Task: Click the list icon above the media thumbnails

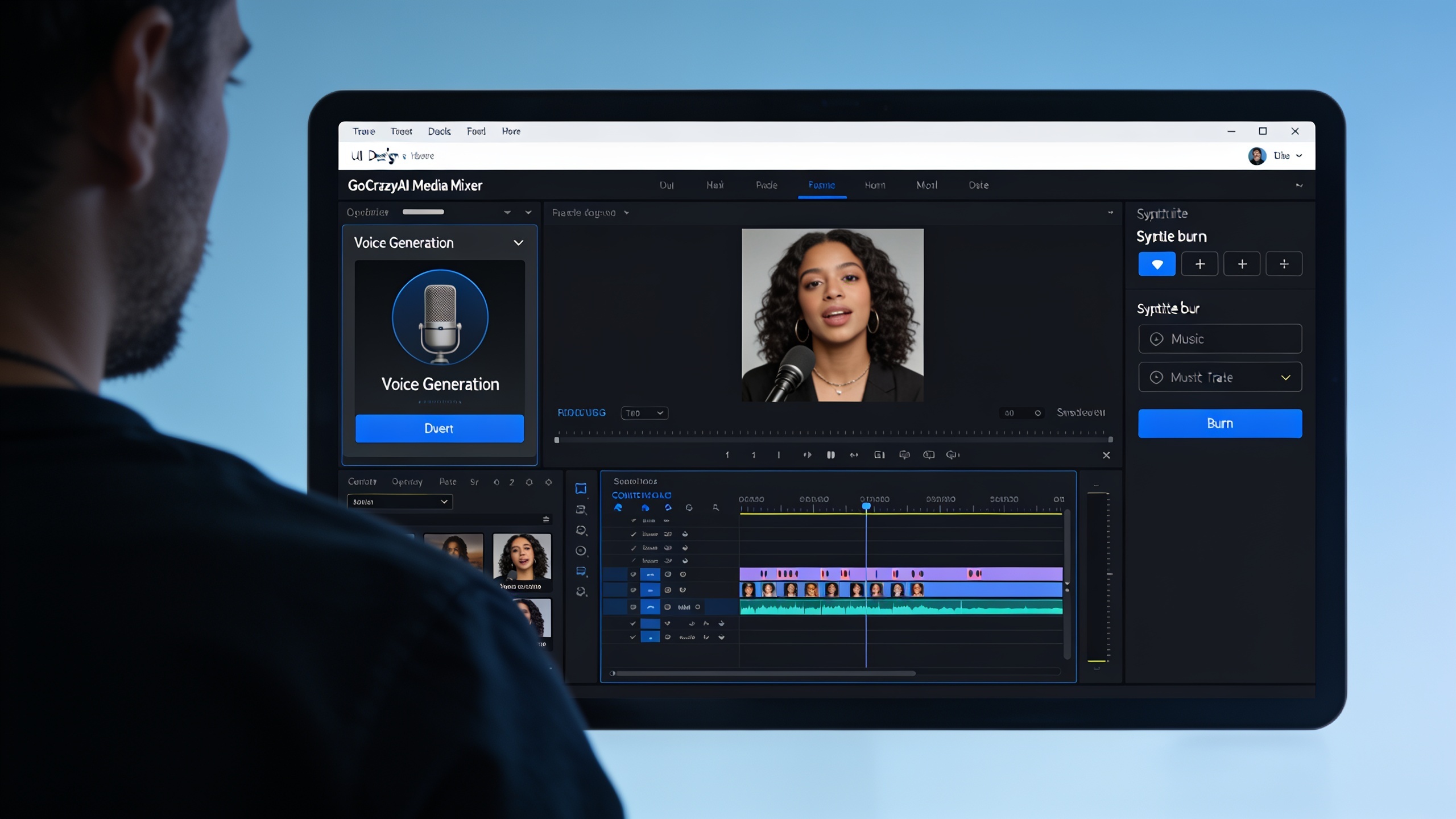Action: (x=546, y=519)
